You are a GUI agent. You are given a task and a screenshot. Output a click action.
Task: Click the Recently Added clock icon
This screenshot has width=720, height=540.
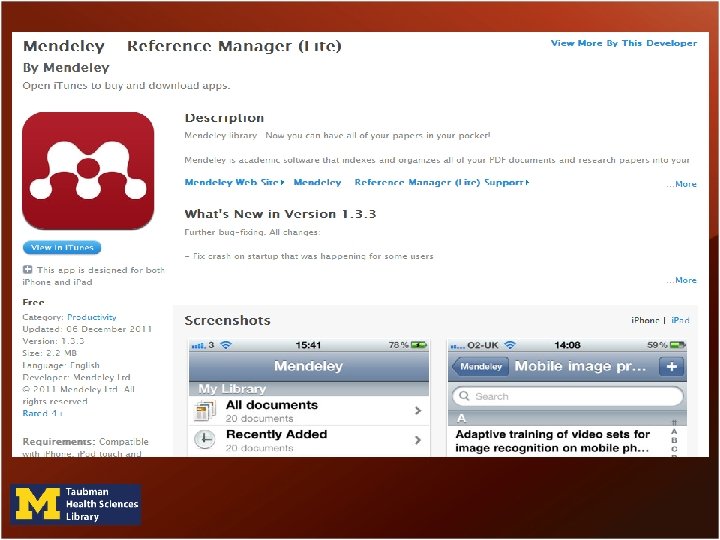(204, 439)
